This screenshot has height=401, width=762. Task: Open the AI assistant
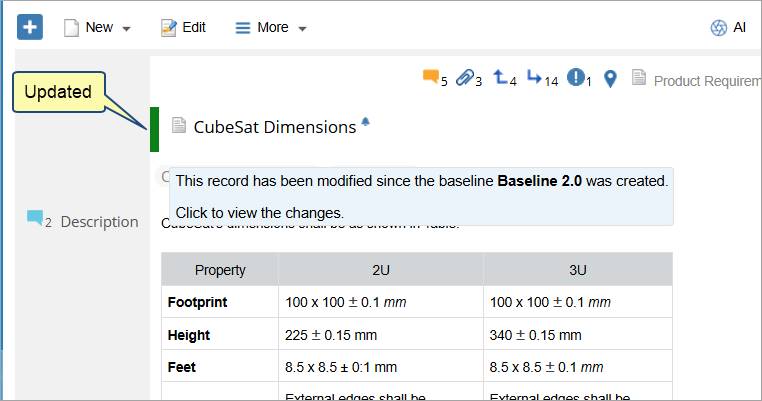(728, 28)
